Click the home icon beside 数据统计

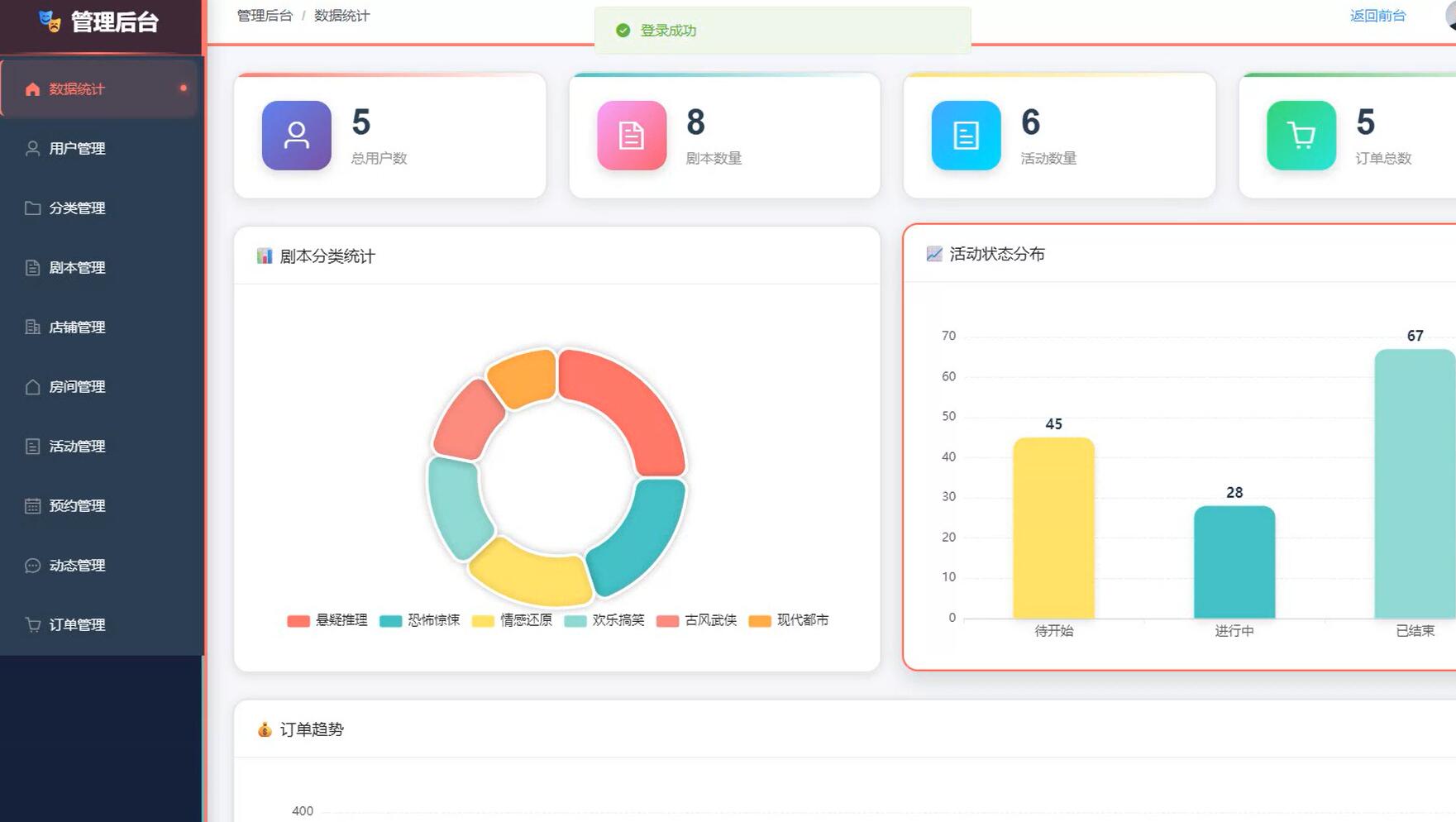click(32, 89)
